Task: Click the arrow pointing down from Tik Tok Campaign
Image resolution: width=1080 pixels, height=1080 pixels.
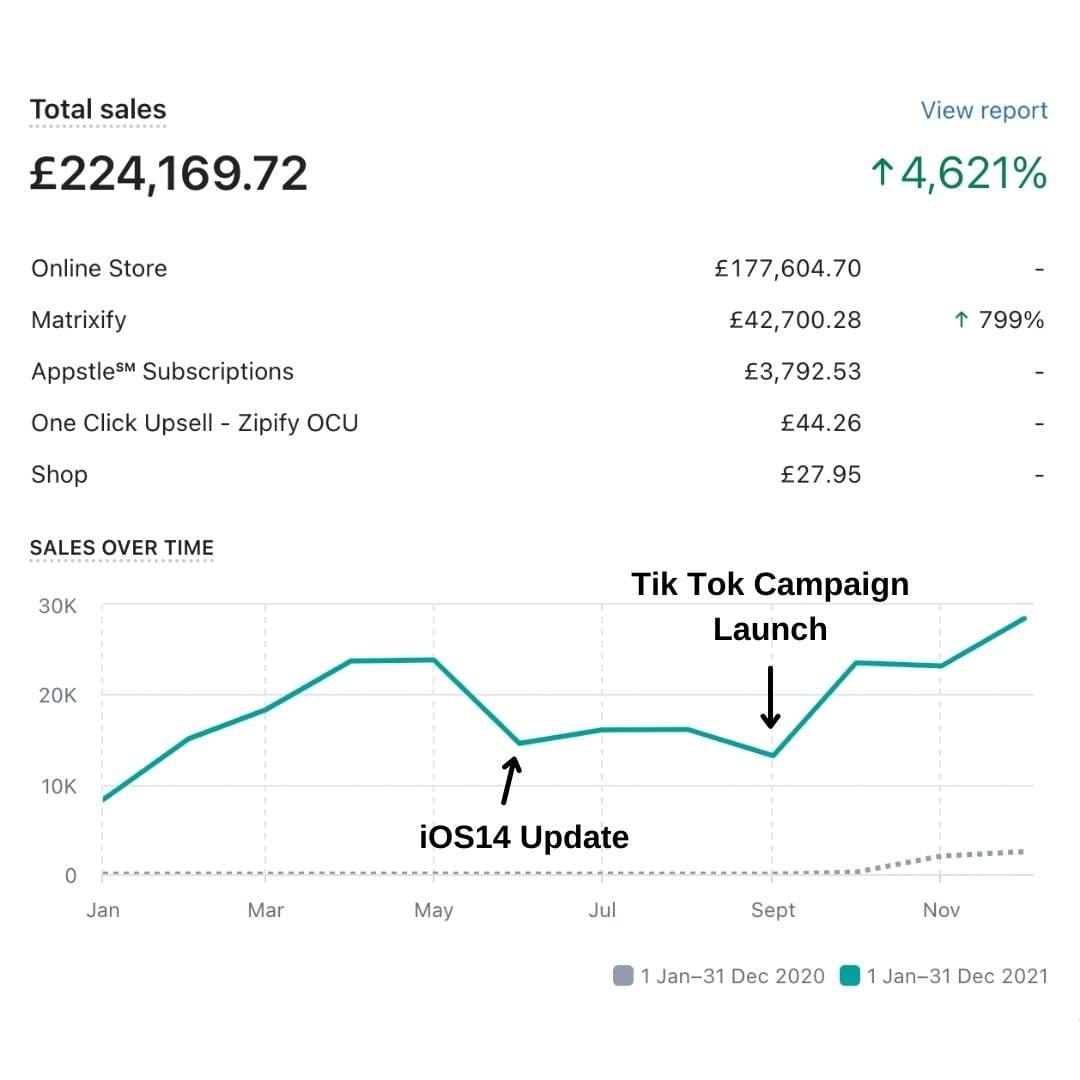Action: click(x=770, y=697)
